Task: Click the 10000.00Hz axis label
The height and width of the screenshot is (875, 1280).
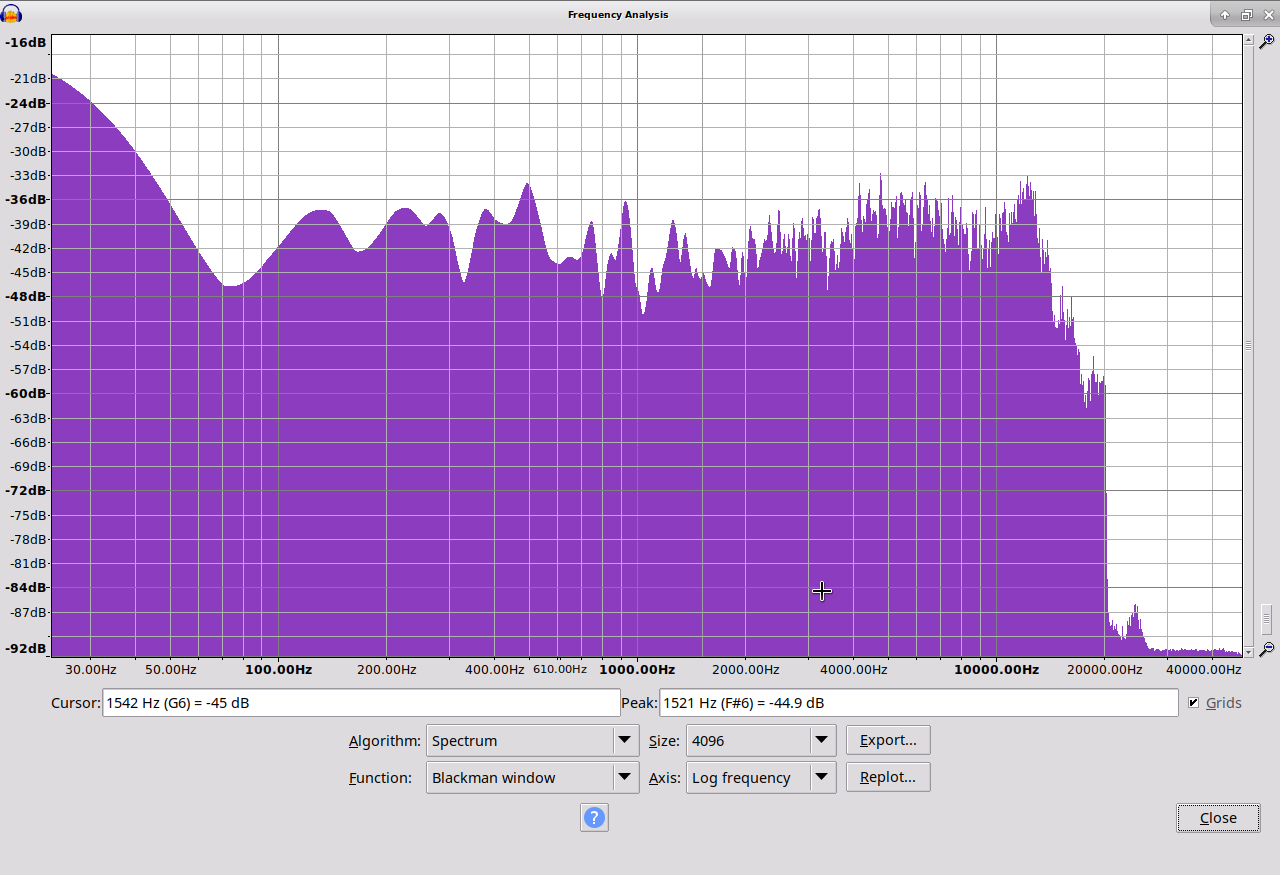Action: [x=996, y=669]
